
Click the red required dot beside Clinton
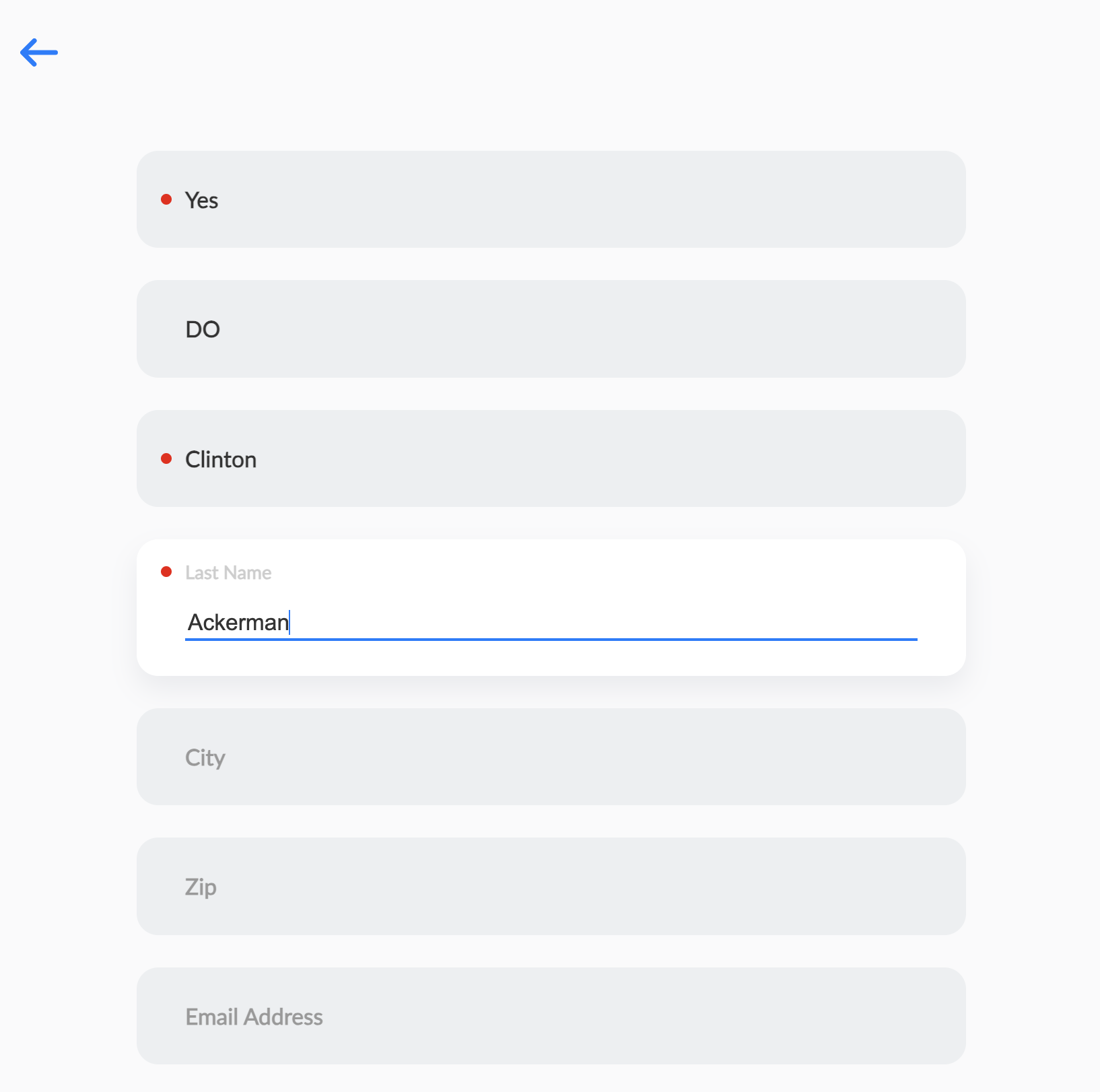tap(166, 459)
